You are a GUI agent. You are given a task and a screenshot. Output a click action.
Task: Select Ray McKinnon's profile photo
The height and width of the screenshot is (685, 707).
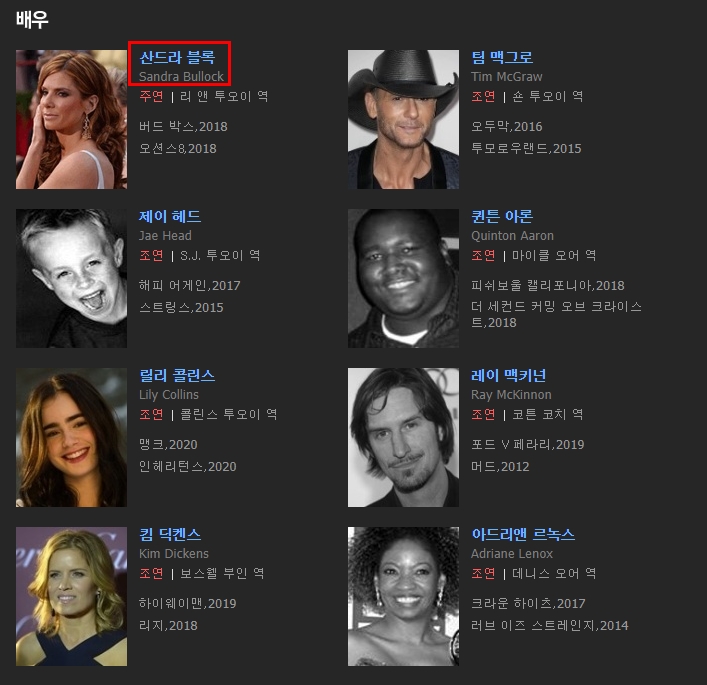click(x=403, y=437)
